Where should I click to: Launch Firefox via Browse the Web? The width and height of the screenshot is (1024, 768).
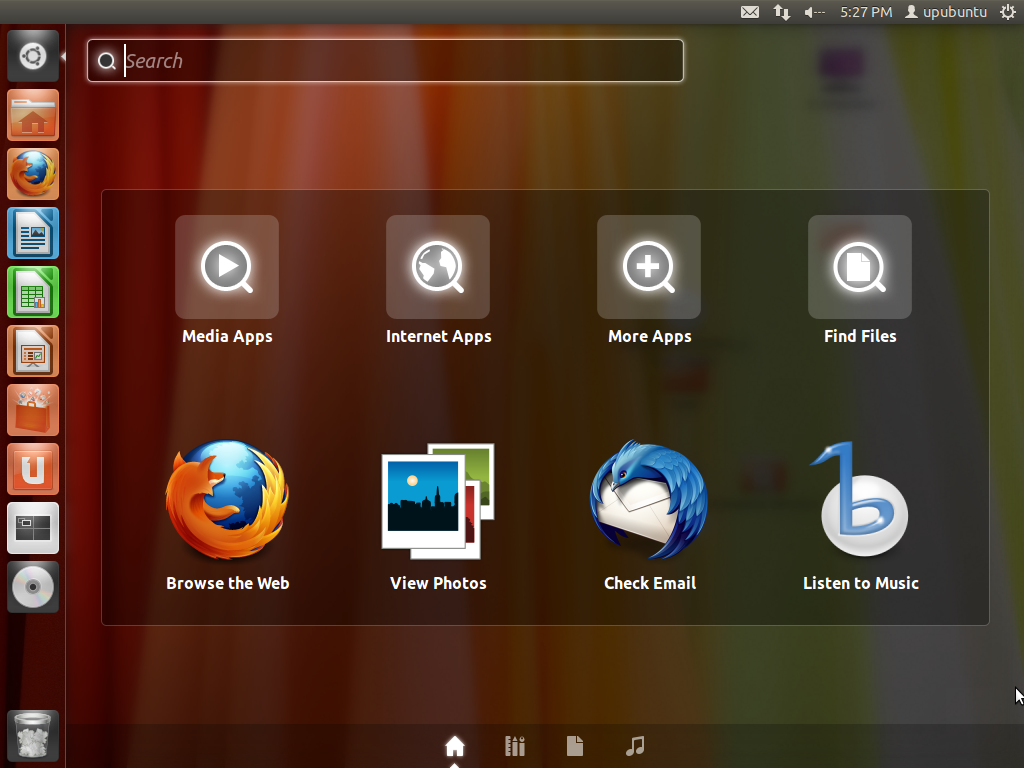pos(227,500)
